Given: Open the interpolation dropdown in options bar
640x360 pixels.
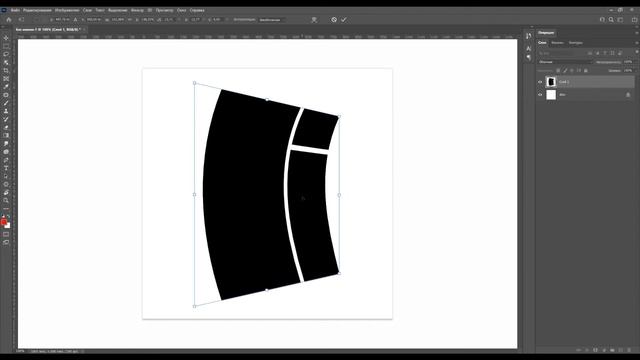Looking at the screenshot, I should click(272, 20).
